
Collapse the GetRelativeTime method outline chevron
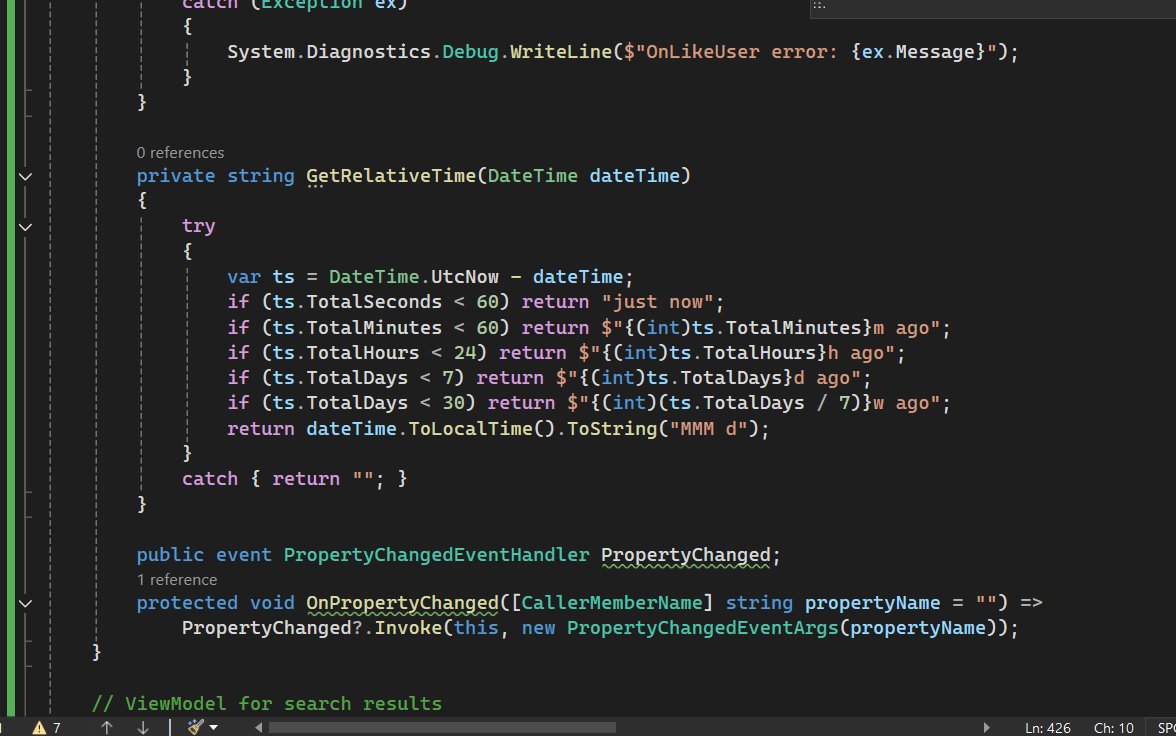(x=26, y=176)
